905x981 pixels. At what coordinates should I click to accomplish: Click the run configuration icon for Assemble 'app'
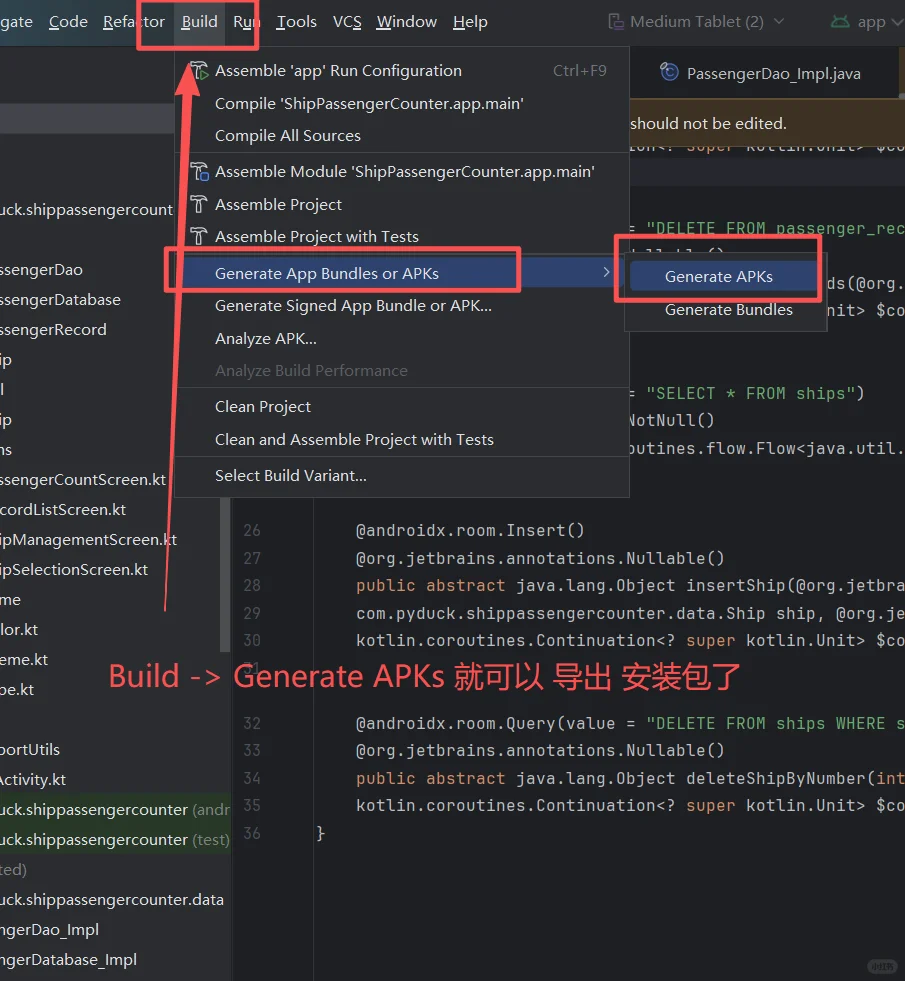198,70
